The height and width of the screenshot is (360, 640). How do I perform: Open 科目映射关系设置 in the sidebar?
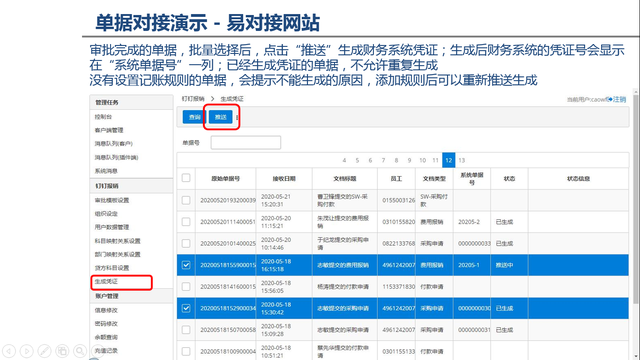118,241
